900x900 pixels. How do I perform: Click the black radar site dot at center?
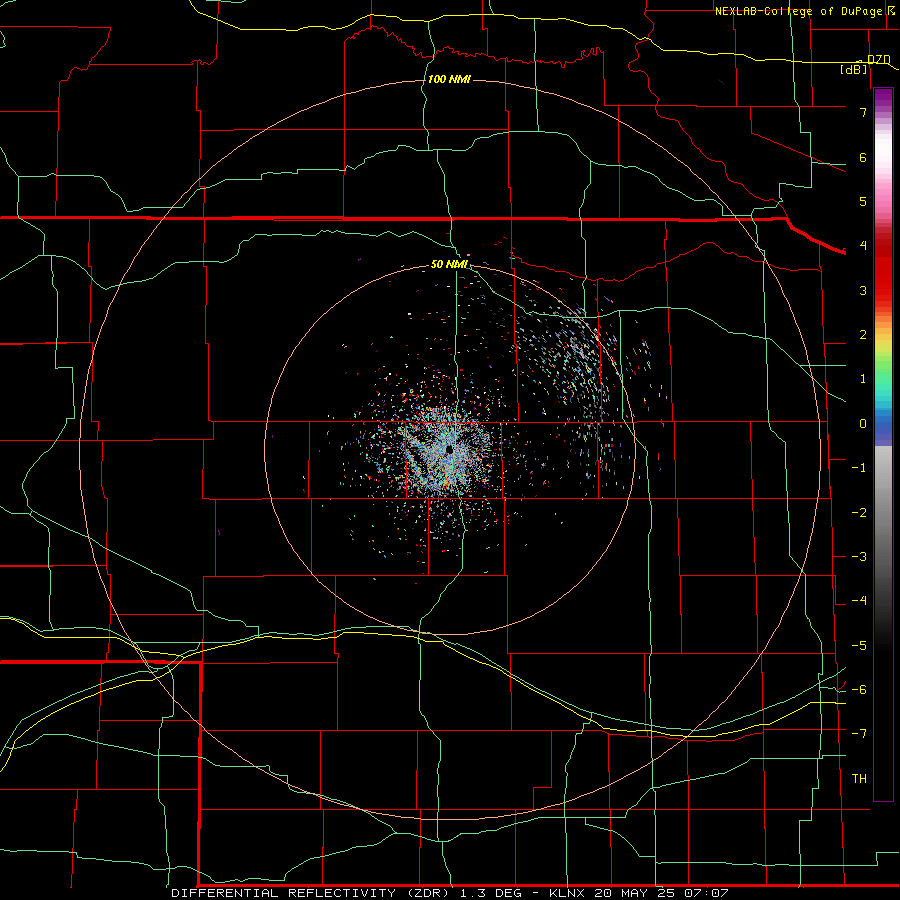tap(449, 451)
